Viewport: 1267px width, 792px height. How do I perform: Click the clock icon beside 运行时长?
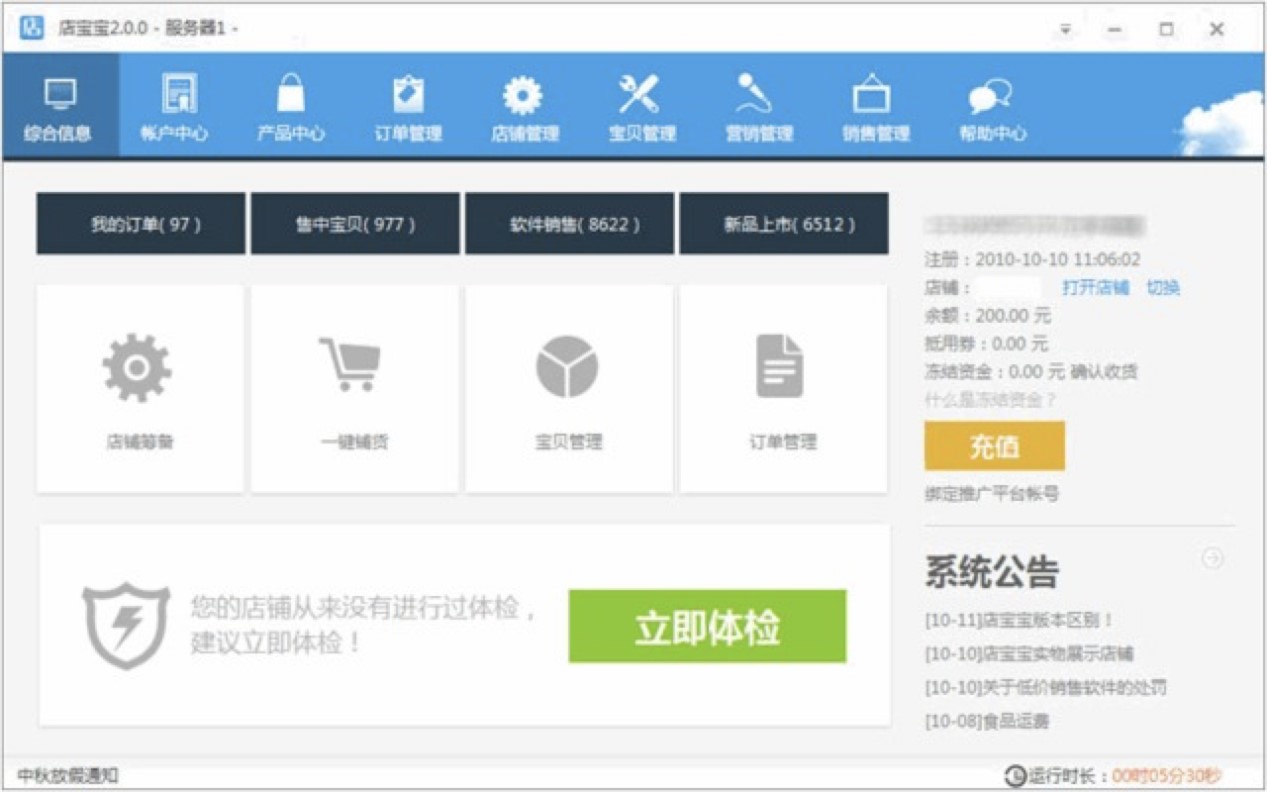[1015, 775]
